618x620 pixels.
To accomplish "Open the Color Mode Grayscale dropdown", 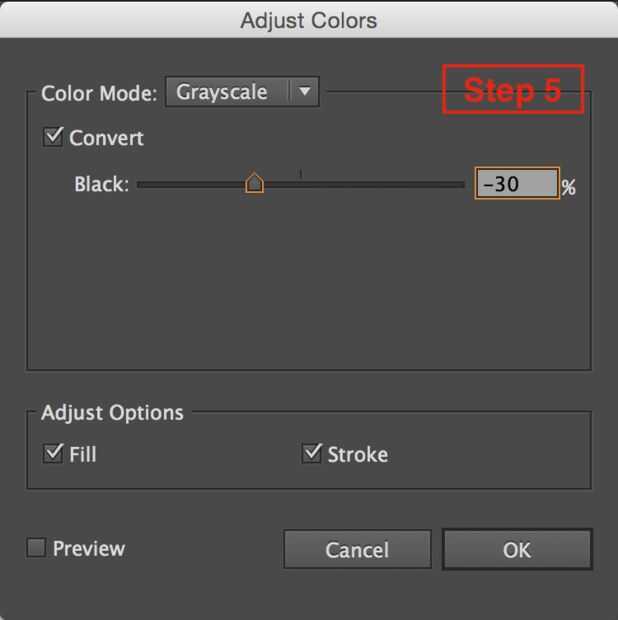I will click(x=228, y=93).
